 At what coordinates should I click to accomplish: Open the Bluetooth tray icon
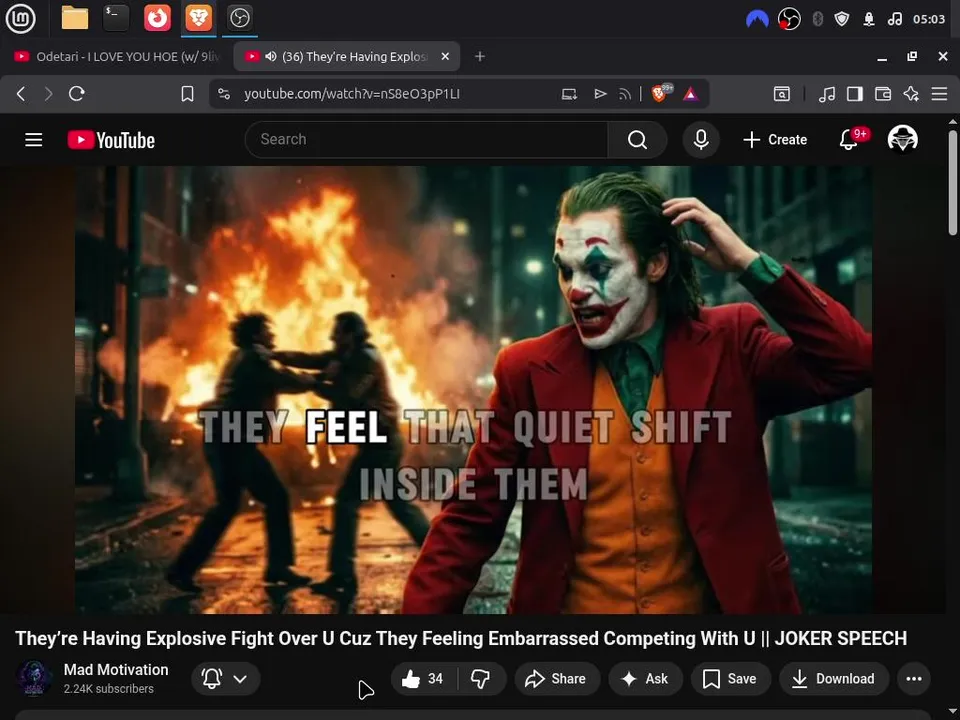click(x=817, y=19)
